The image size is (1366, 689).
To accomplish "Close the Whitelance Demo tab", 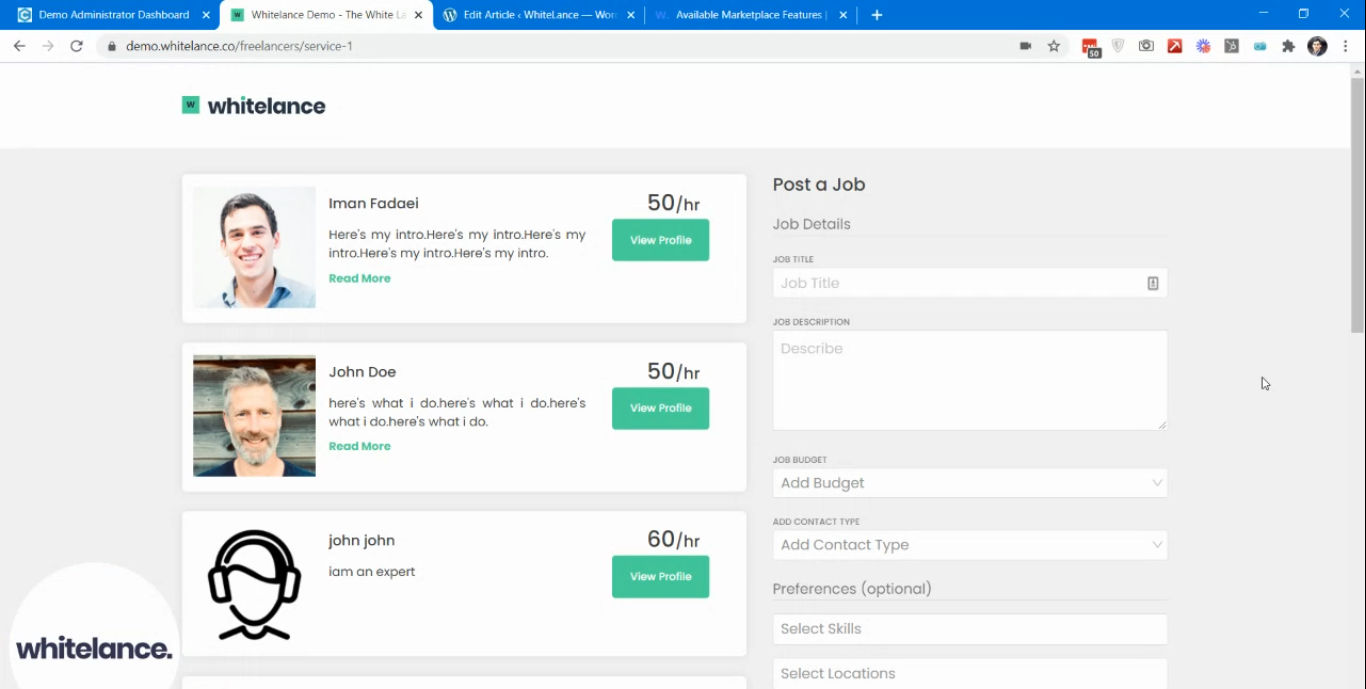I will point(418,15).
